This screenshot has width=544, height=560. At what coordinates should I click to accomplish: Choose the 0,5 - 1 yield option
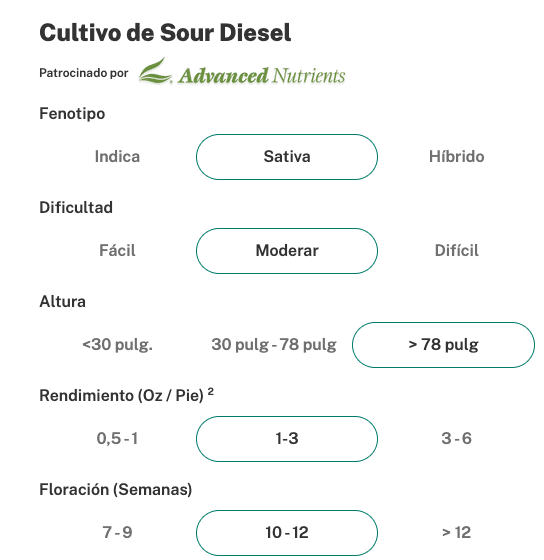pos(117,439)
